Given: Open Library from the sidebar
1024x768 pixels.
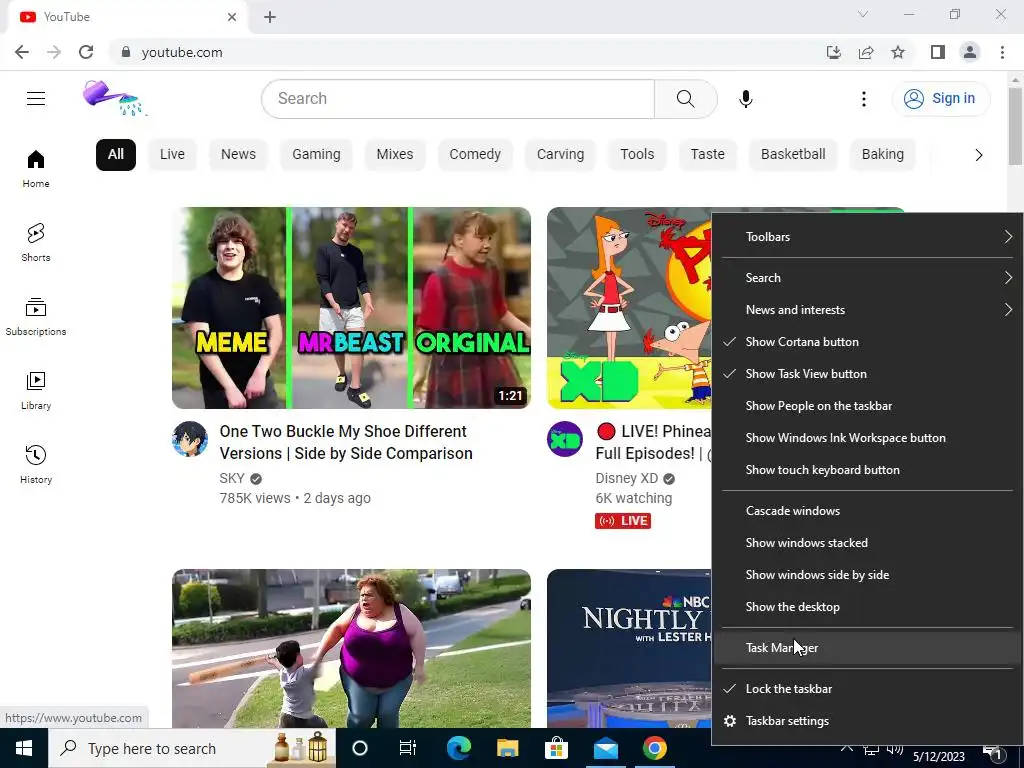Looking at the screenshot, I should pyautogui.click(x=36, y=391).
